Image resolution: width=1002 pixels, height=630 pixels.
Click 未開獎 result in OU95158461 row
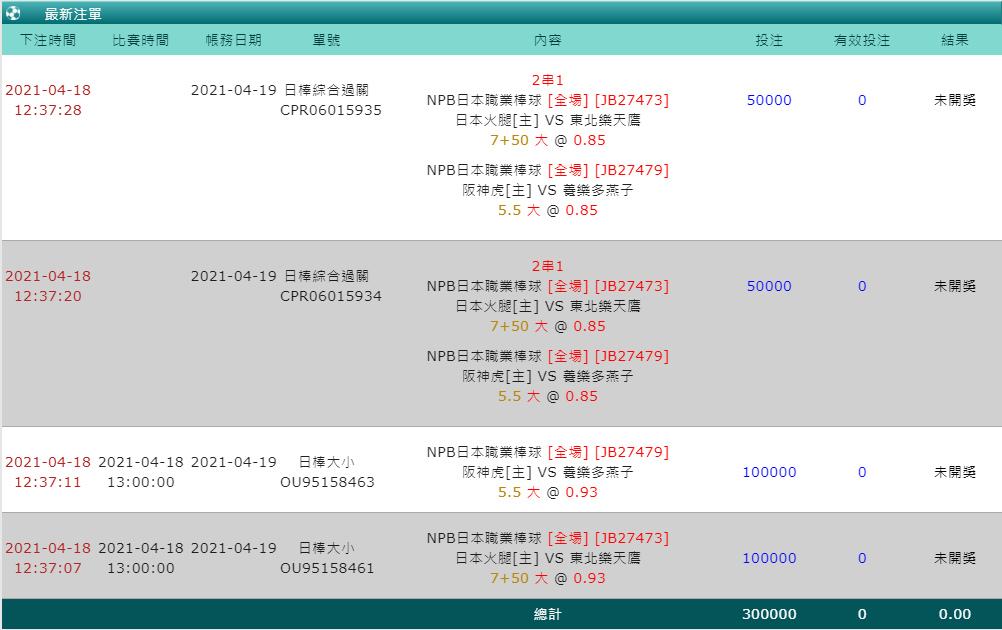click(955, 558)
